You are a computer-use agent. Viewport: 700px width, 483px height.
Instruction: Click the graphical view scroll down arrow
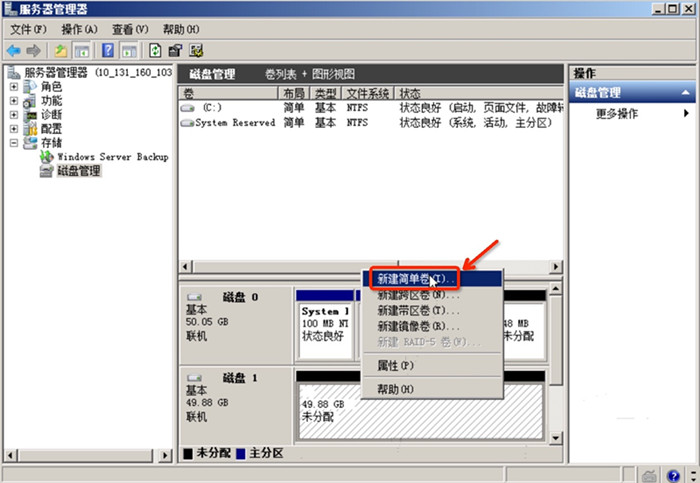(556, 438)
